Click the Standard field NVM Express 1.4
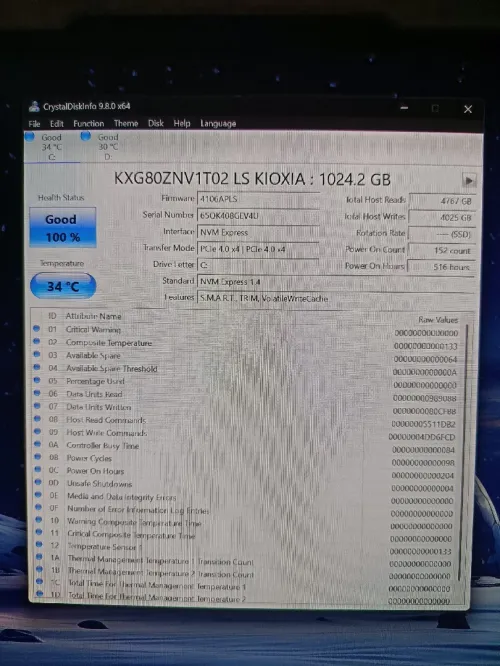This screenshot has height=666, width=500. [x=335, y=282]
